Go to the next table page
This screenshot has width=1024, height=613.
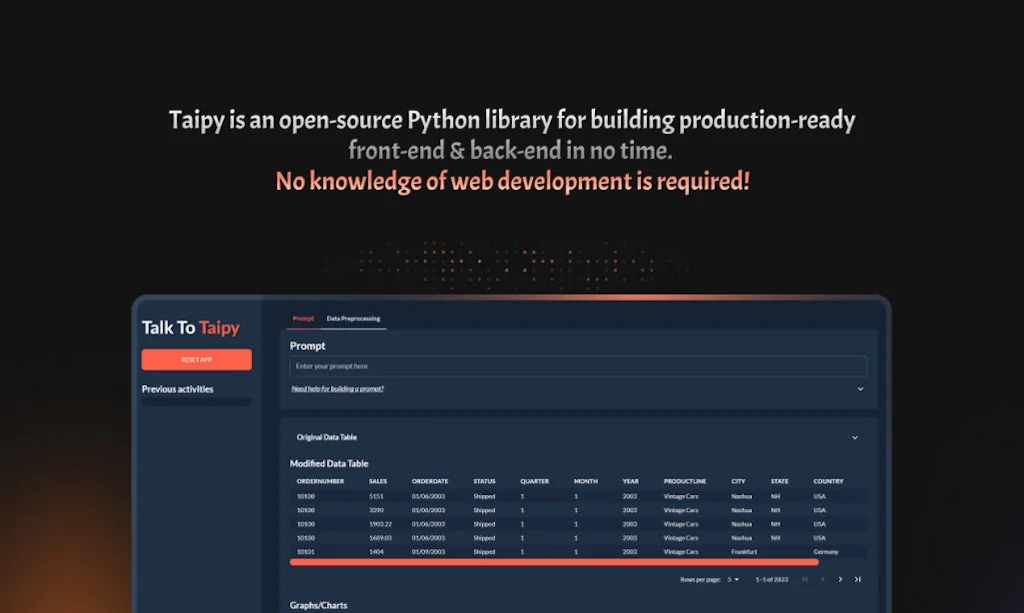(x=841, y=578)
